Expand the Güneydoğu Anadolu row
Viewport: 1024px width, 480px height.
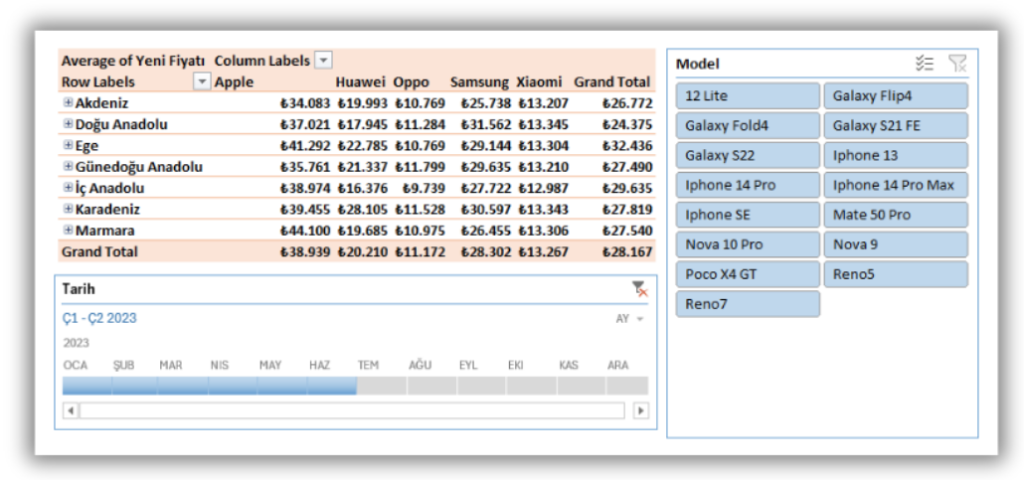tap(68, 166)
